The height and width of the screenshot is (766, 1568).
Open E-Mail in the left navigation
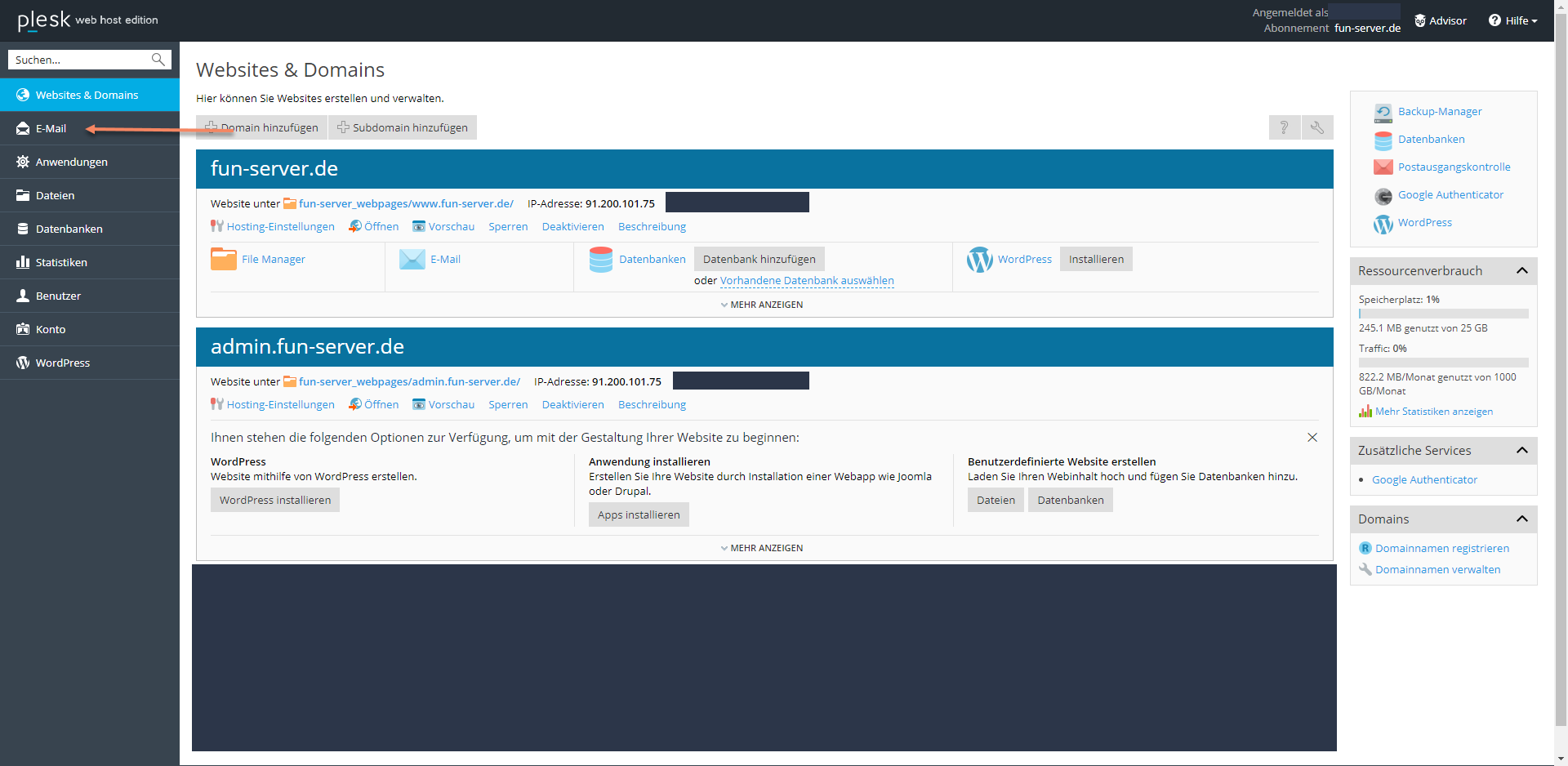51,129
